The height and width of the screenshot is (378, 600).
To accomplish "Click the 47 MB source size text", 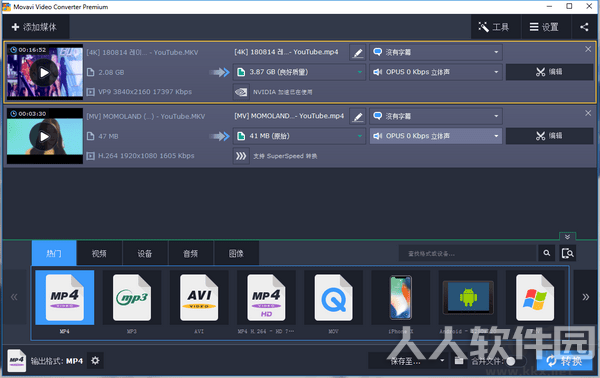I will tap(108, 136).
